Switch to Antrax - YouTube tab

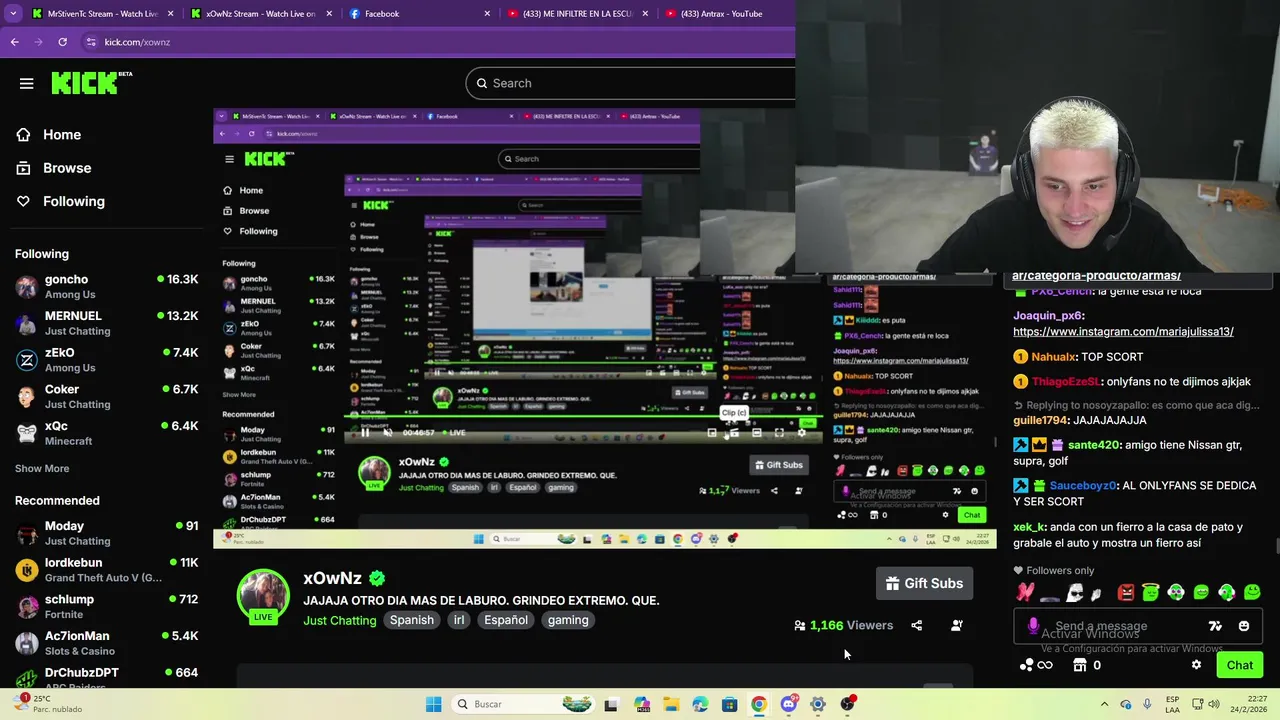[725, 14]
